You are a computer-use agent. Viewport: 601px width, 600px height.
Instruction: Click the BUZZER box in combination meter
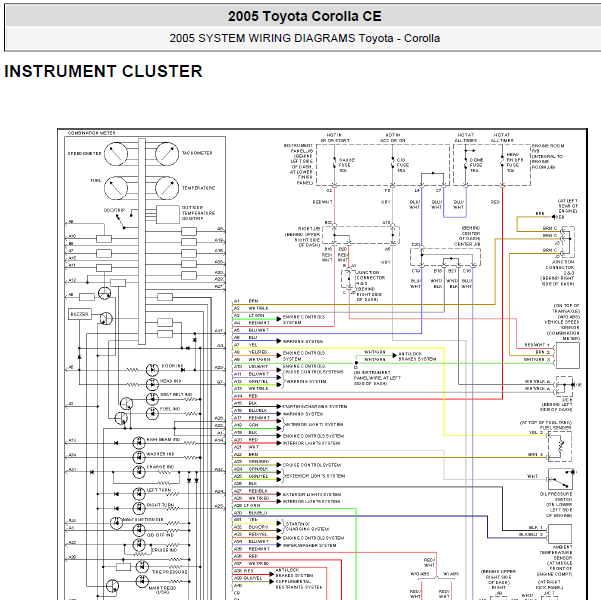(x=80, y=314)
